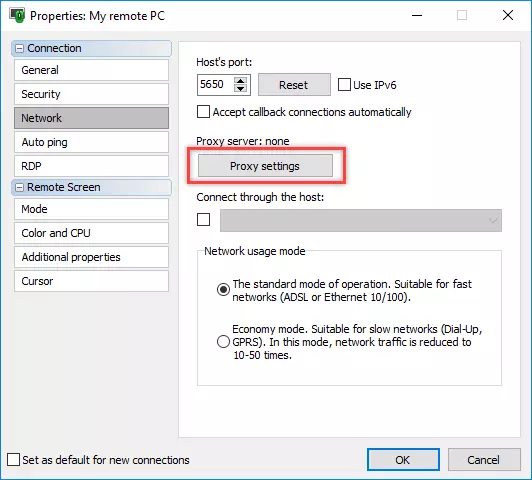
Task: Click the Proxy settings button
Action: [x=265, y=166]
